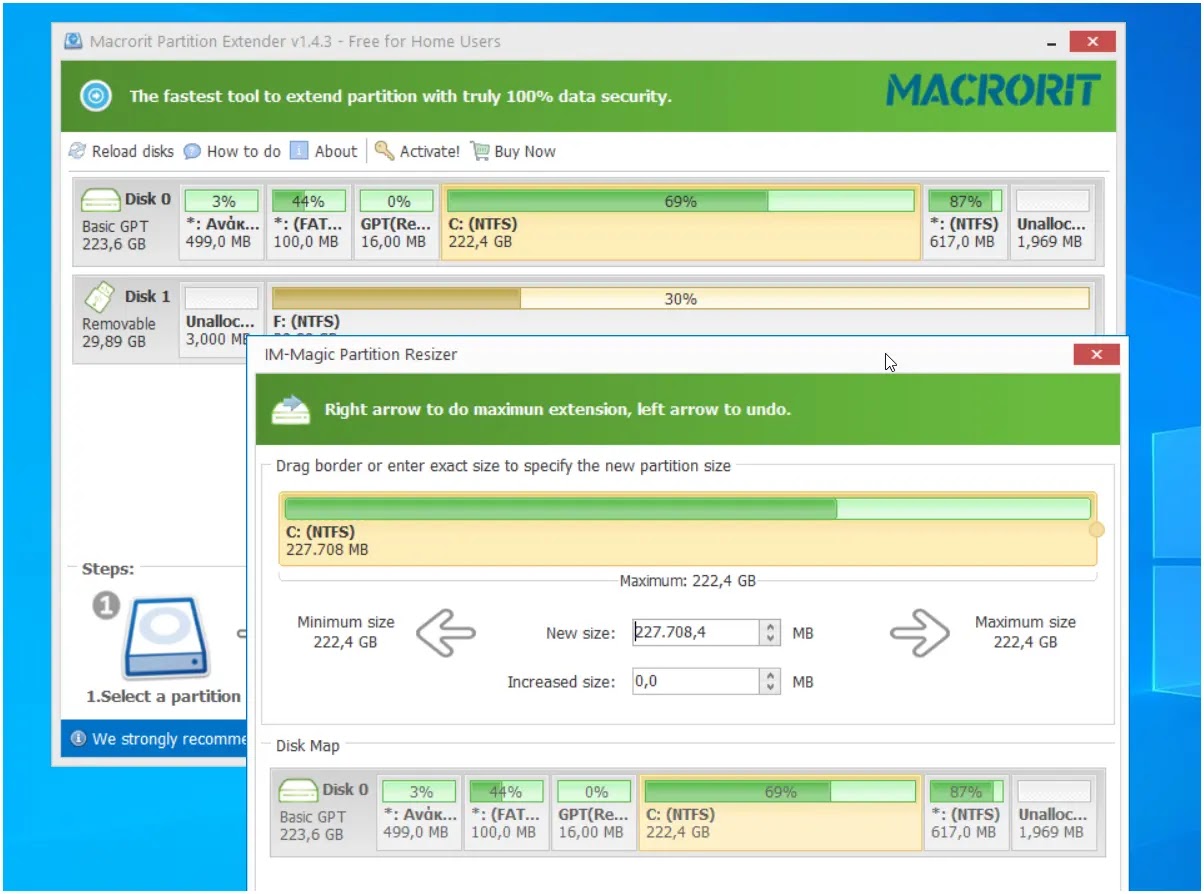This screenshot has height=894, width=1204.
Task: Click the 100,0 MB FAT partition in the Disk Map
Action: click(x=507, y=811)
